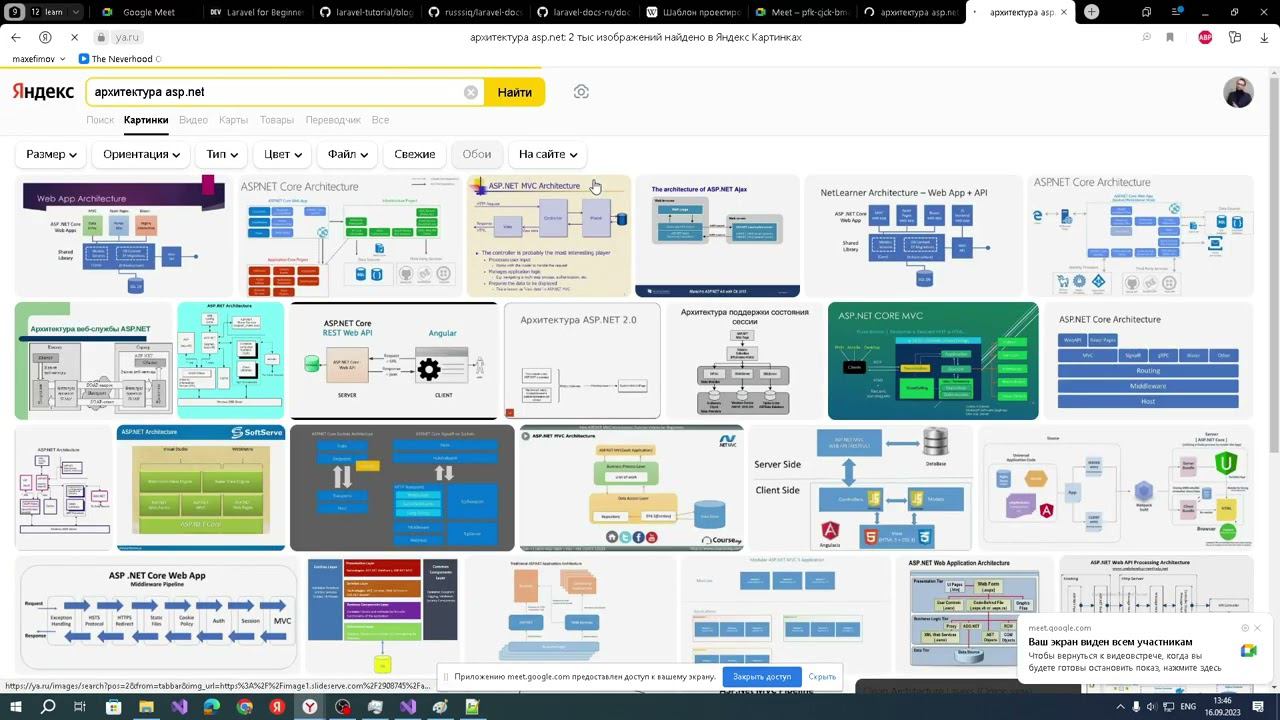The width and height of the screenshot is (1280, 720).
Task: Bookmark this page in the address bar
Action: (x=1170, y=37)
